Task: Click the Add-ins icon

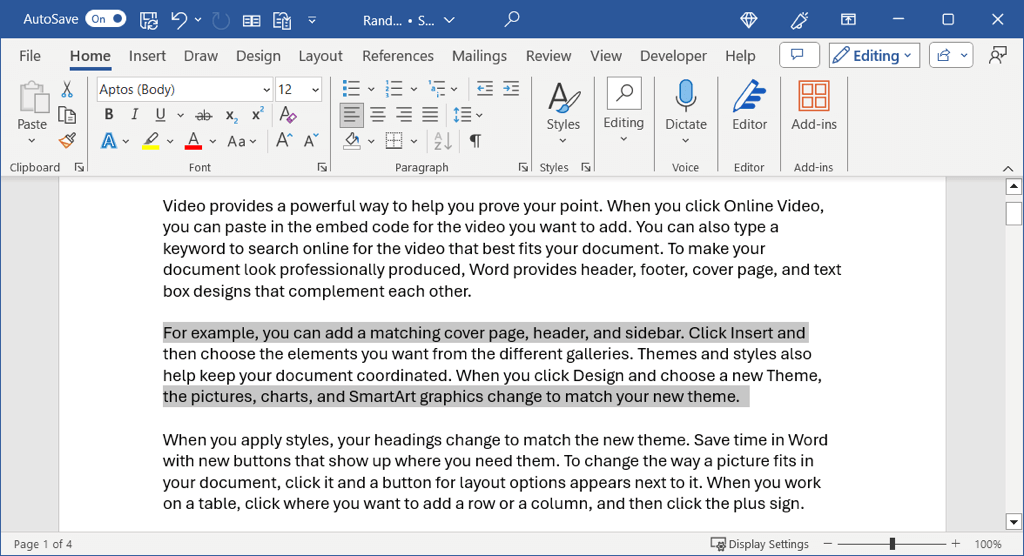Action: click(813, 107)
